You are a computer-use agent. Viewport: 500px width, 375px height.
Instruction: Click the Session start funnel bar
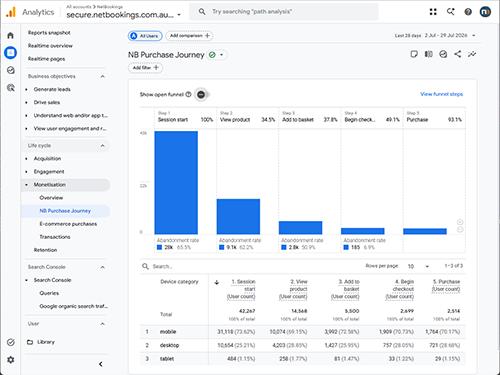tap(176, 183)
